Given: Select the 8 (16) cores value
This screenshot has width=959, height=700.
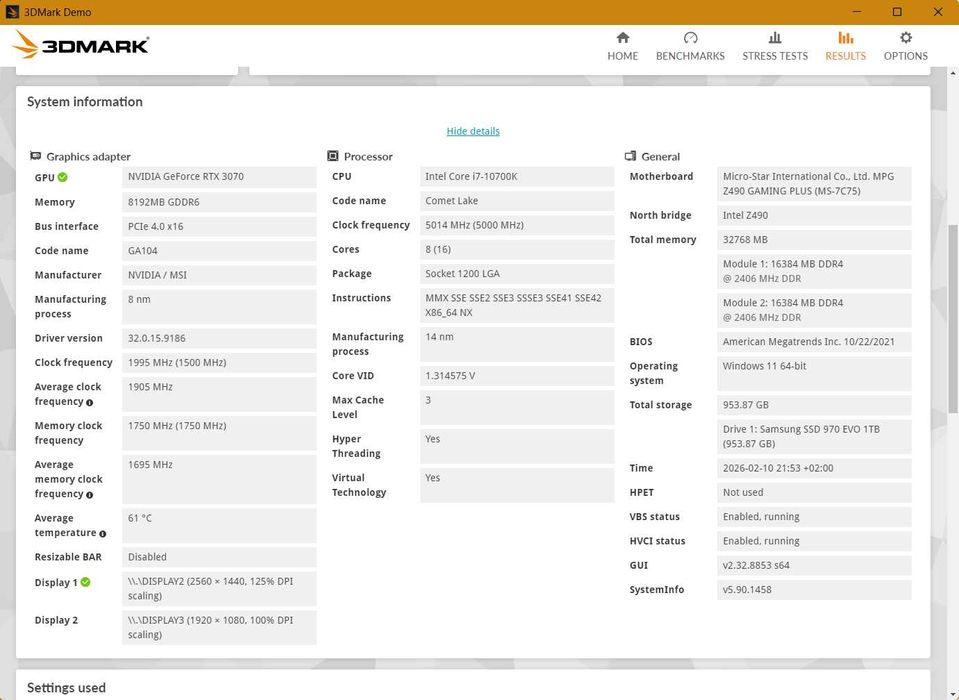Looking at the screenshot, I should pyautogui.click(x=517, y=249).
